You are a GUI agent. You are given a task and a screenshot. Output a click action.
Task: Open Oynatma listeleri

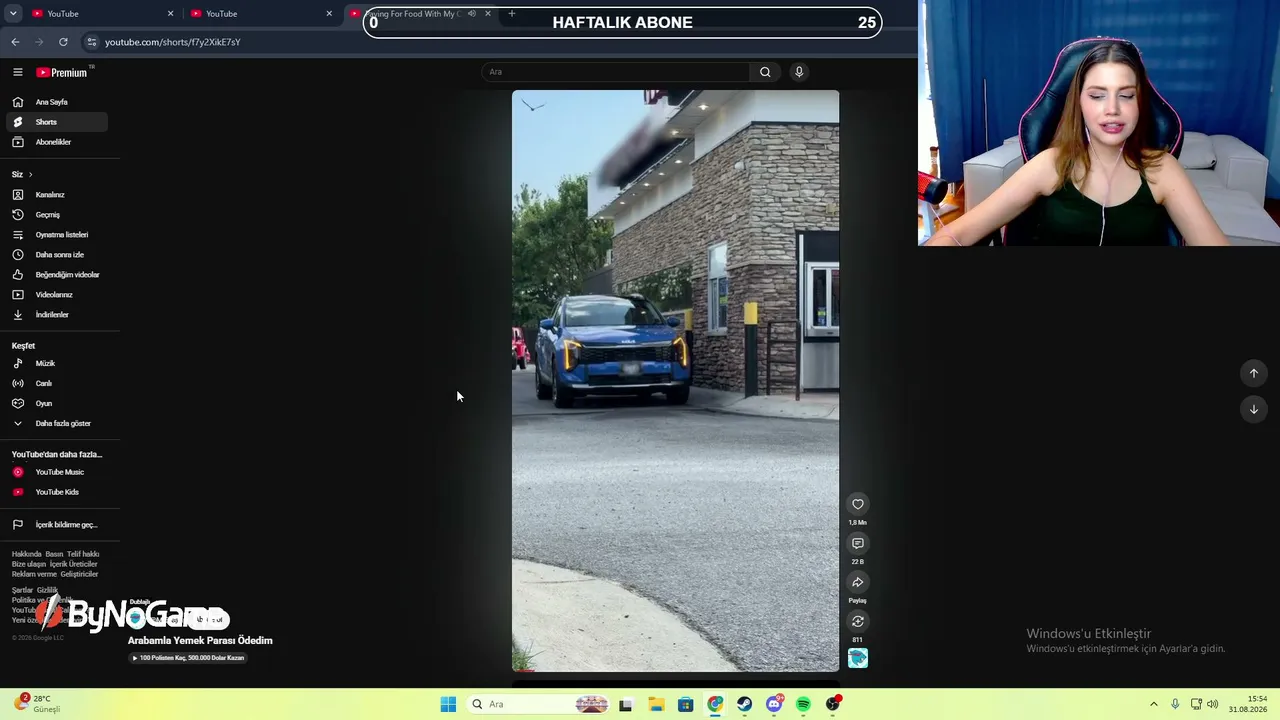pos(56,235)
